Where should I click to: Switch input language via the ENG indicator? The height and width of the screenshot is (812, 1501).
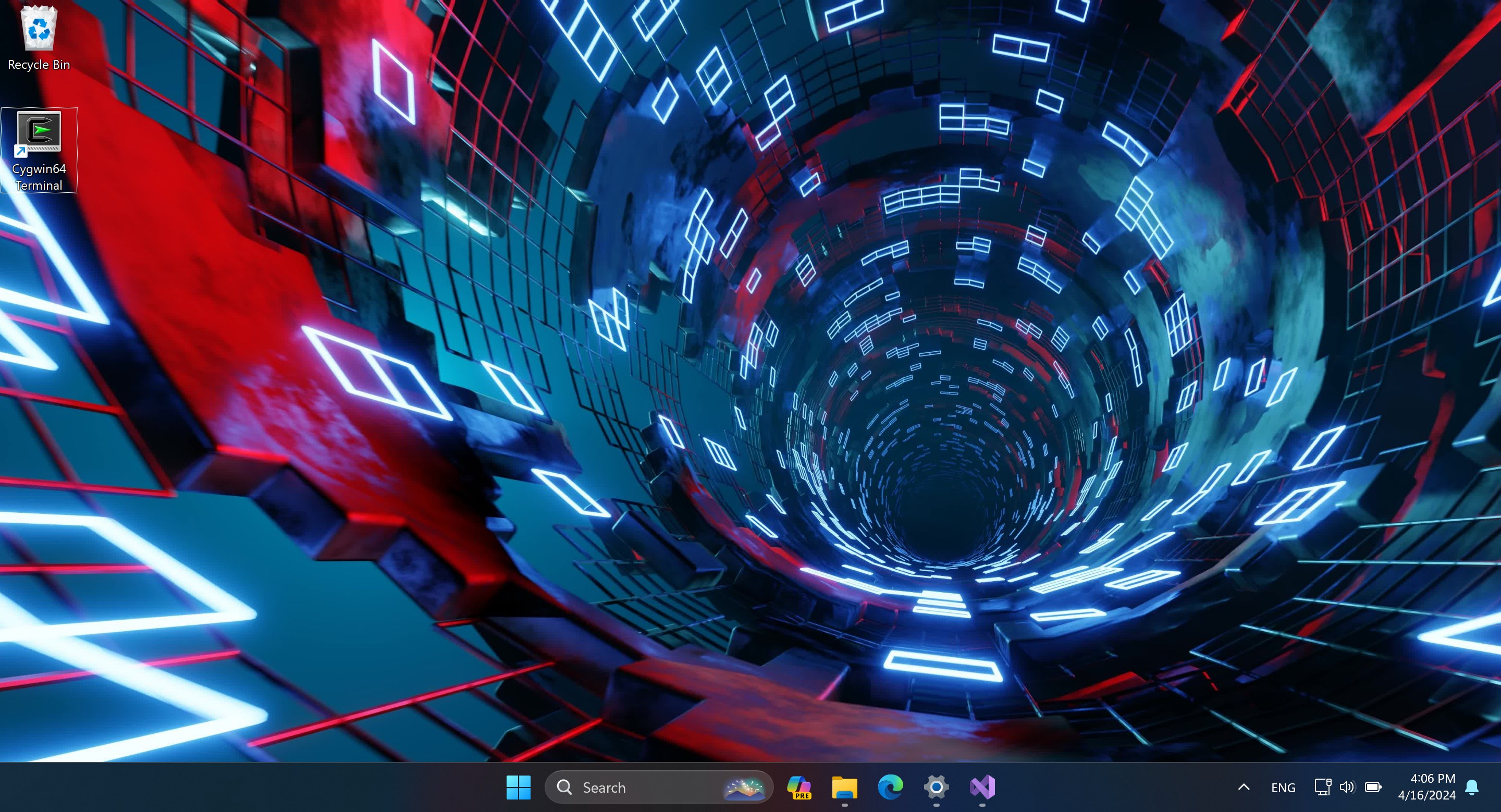[x=1283, y=787]
